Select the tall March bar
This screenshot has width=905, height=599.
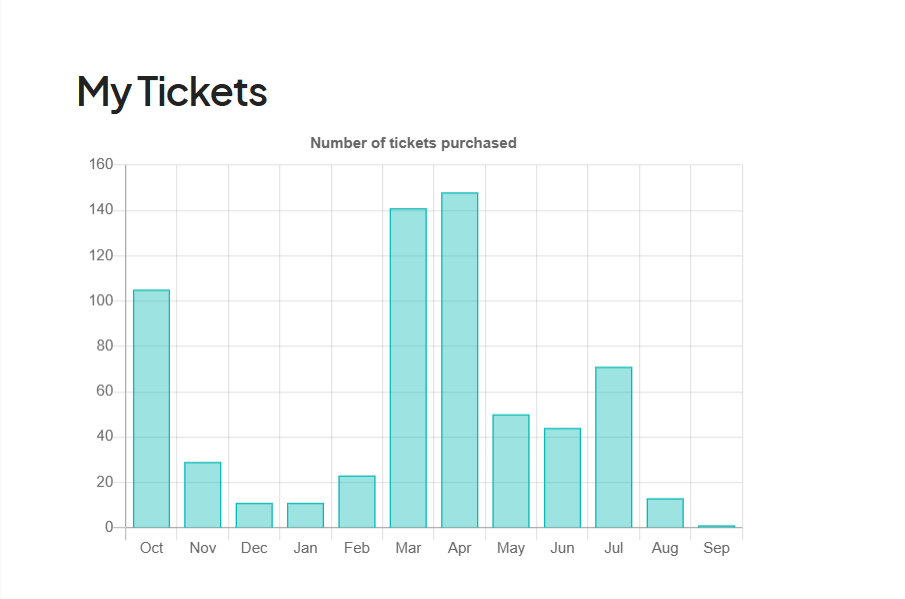click(x=408, y=367)
